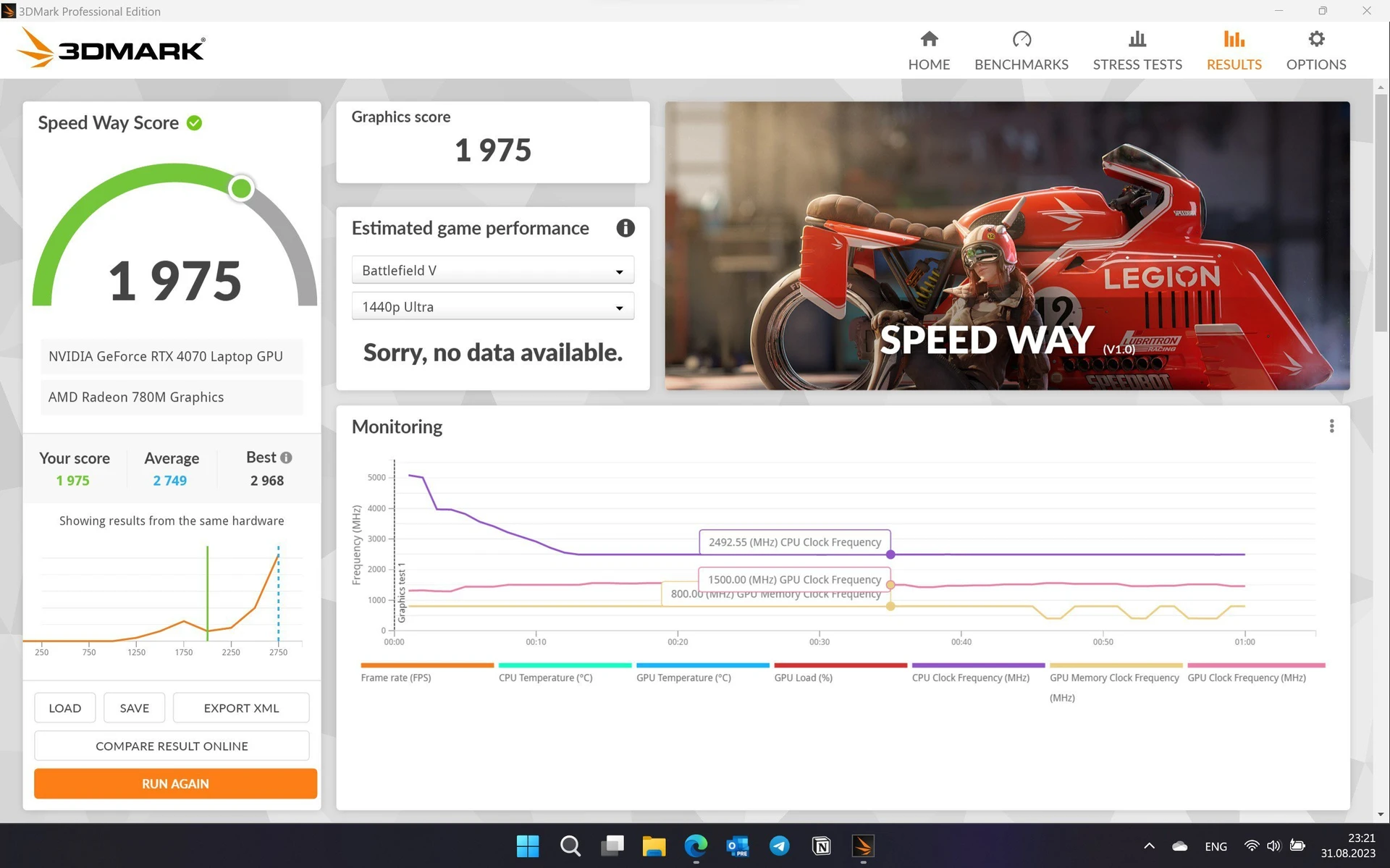Screen dimensions: 1390x868
Task: Open the Options gear icon
Action: coord(1316,38)
